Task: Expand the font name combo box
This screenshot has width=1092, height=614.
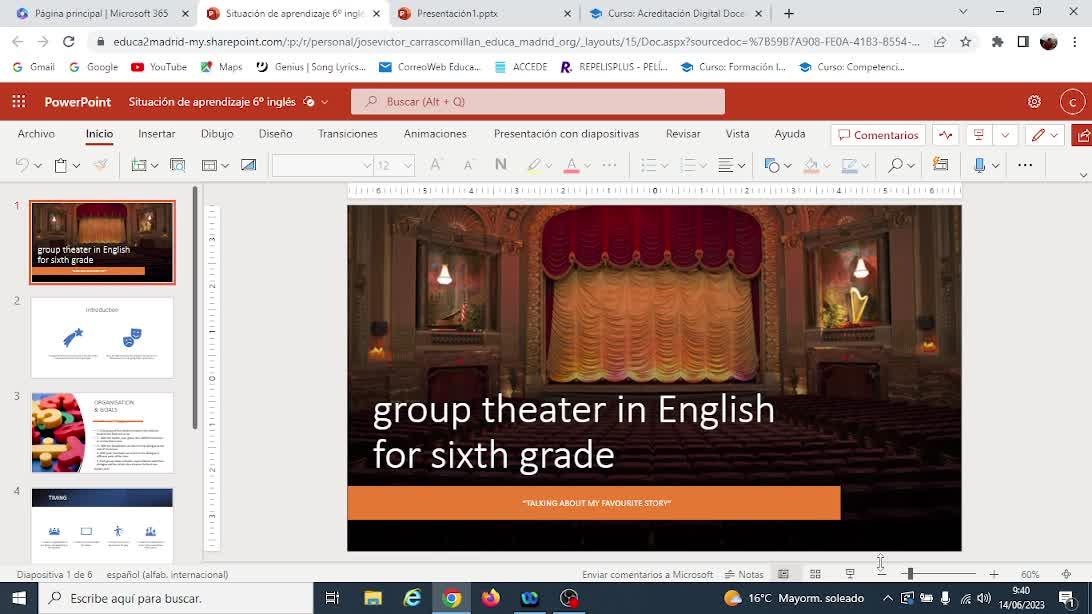Action: point(367,165)
